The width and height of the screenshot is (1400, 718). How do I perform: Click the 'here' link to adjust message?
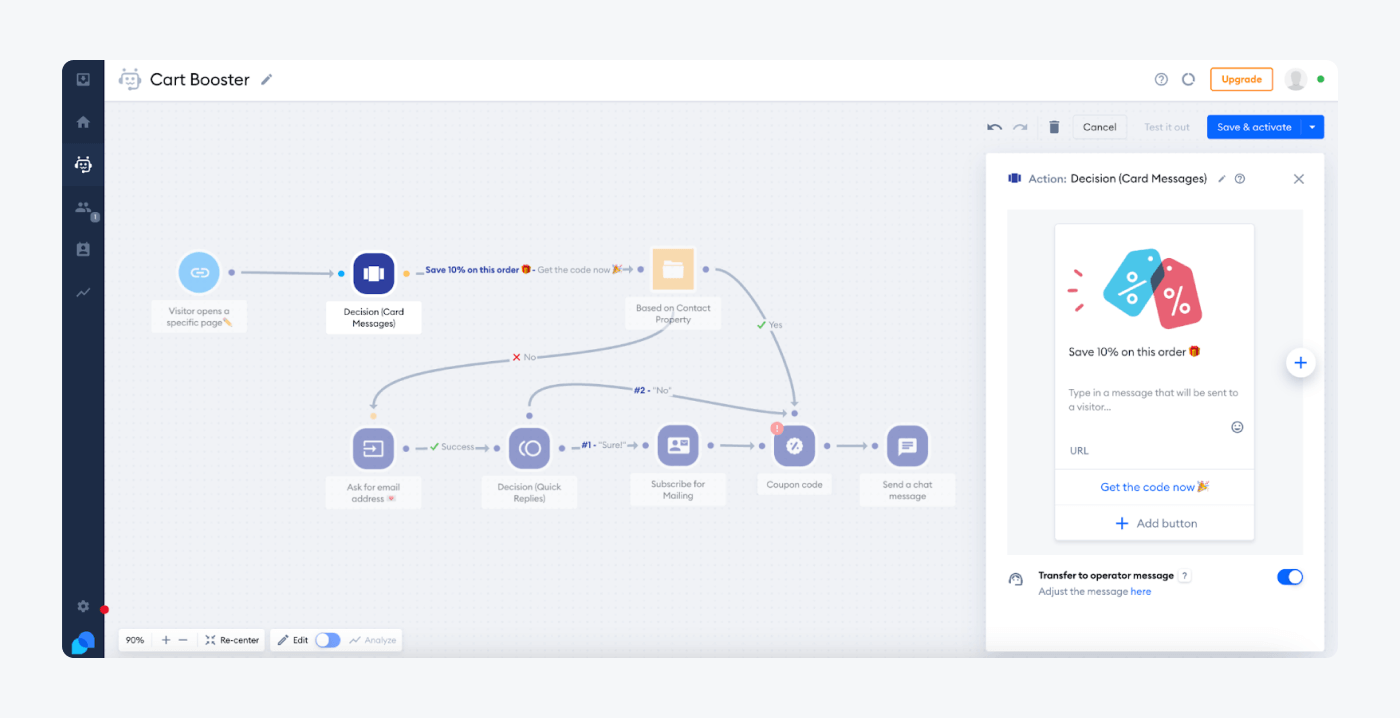[x=1140, y=592]
